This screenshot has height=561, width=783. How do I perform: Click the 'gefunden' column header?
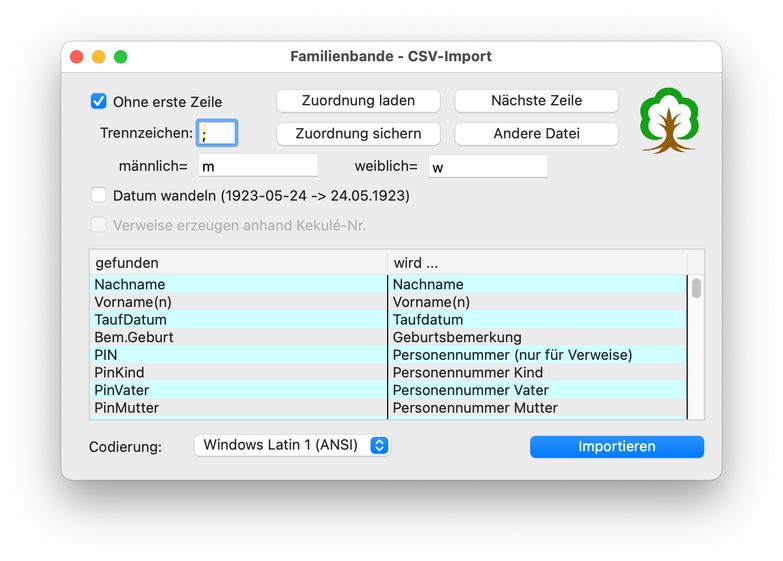[238, 263]
